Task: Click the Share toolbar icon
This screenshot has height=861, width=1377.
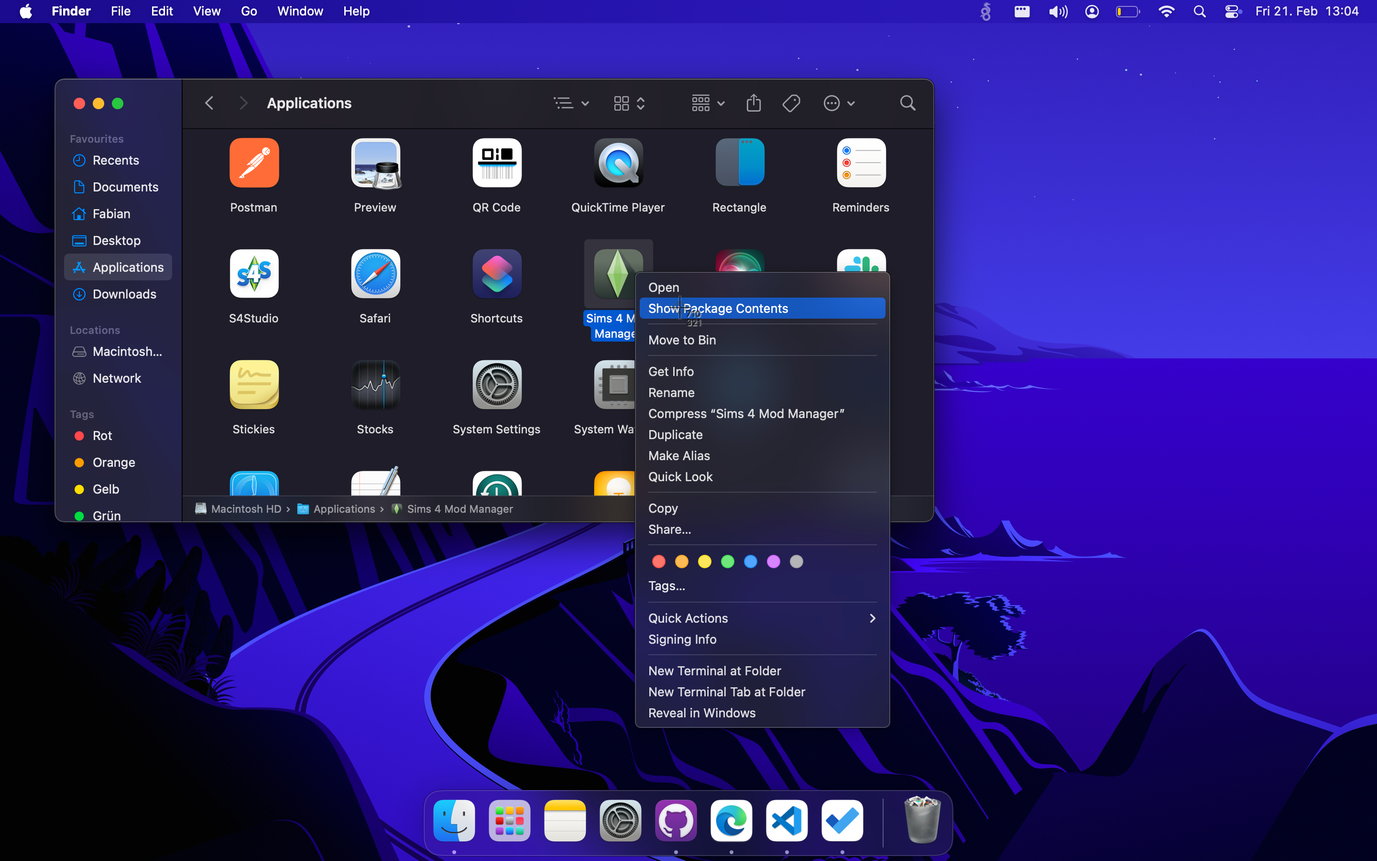Action: [x=754, y=103]
